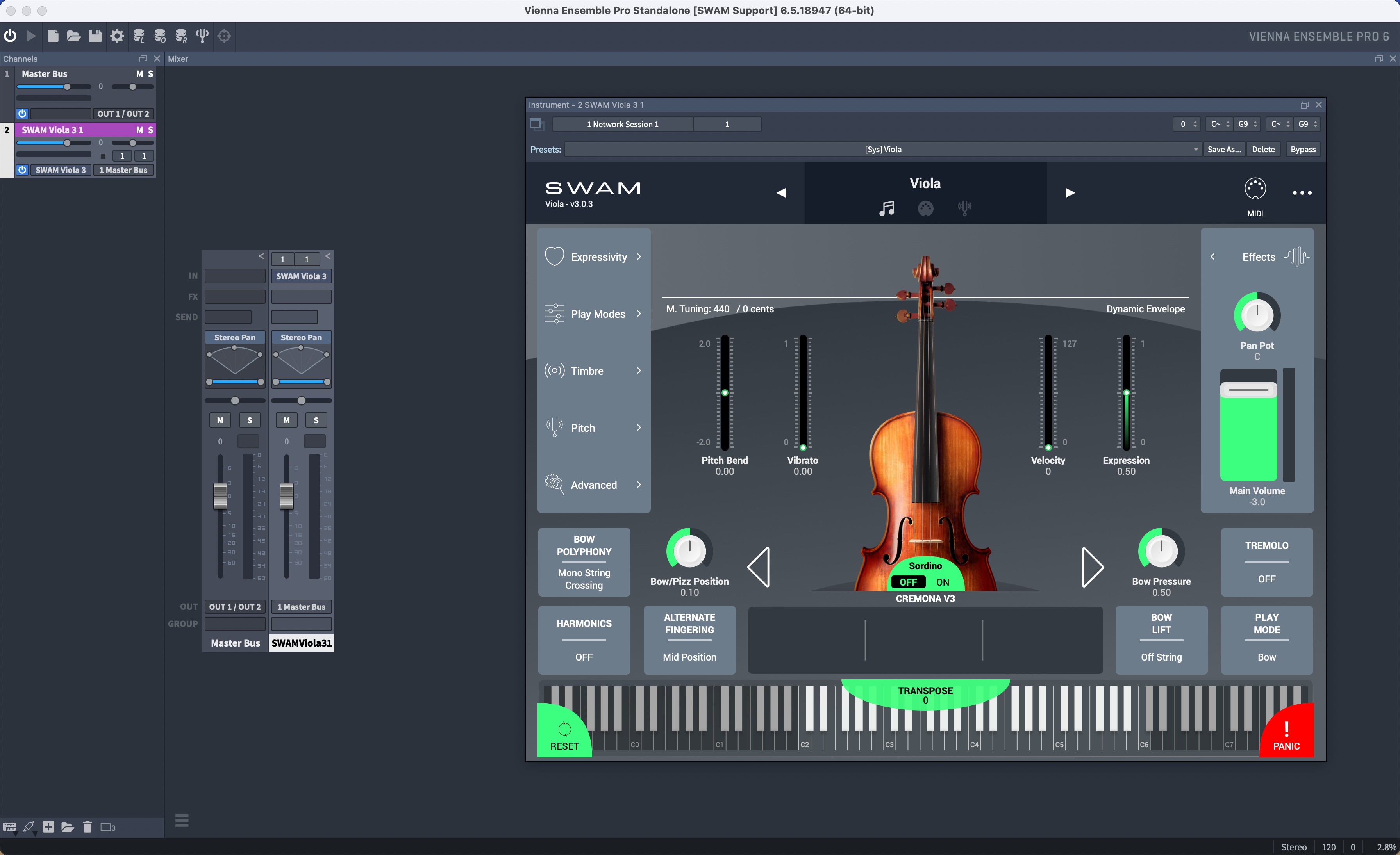Switch to the palette page icon under Viola

point(925,209)
